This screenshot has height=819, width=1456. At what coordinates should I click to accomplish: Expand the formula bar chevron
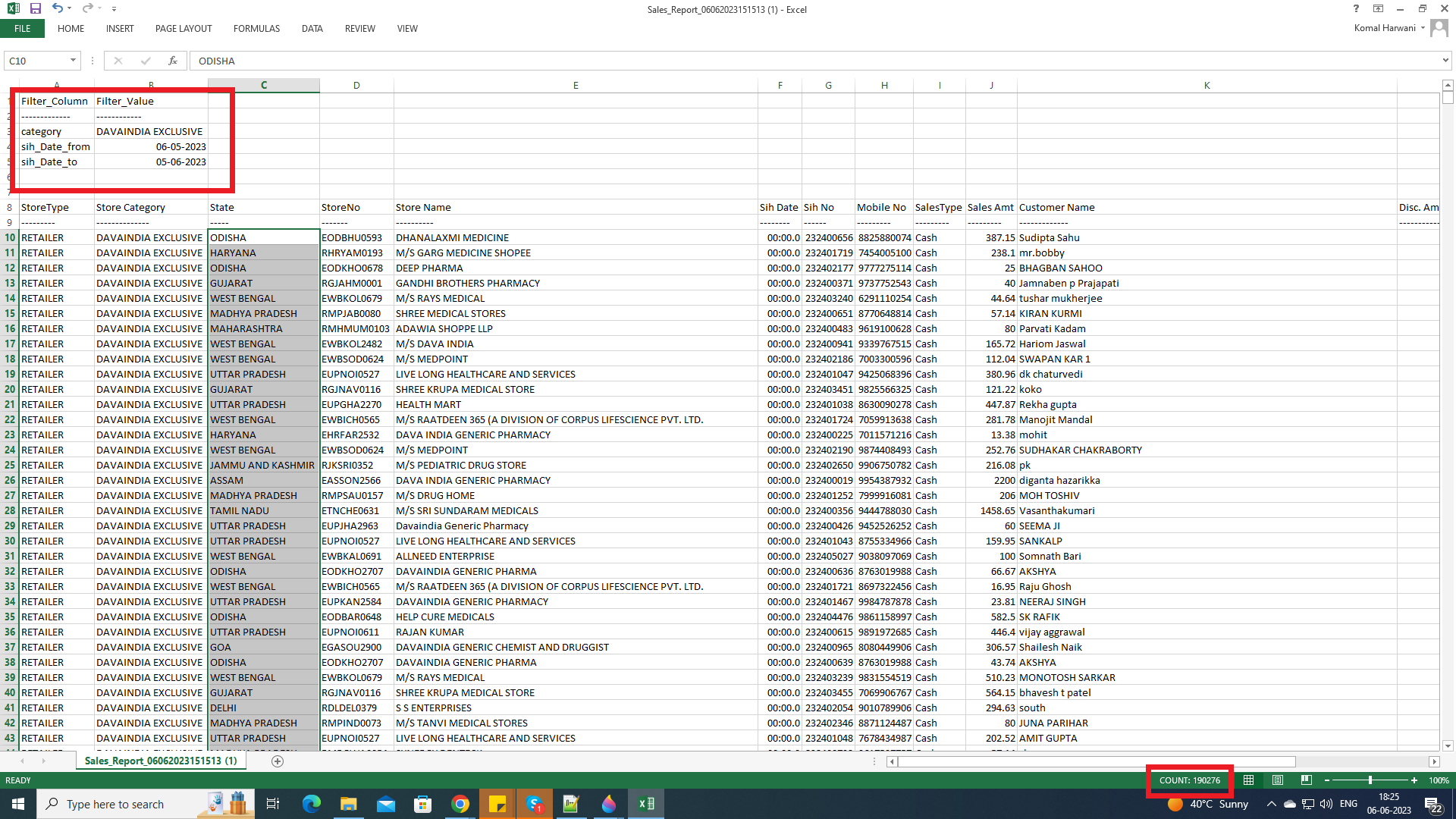tap(1445, 61)
